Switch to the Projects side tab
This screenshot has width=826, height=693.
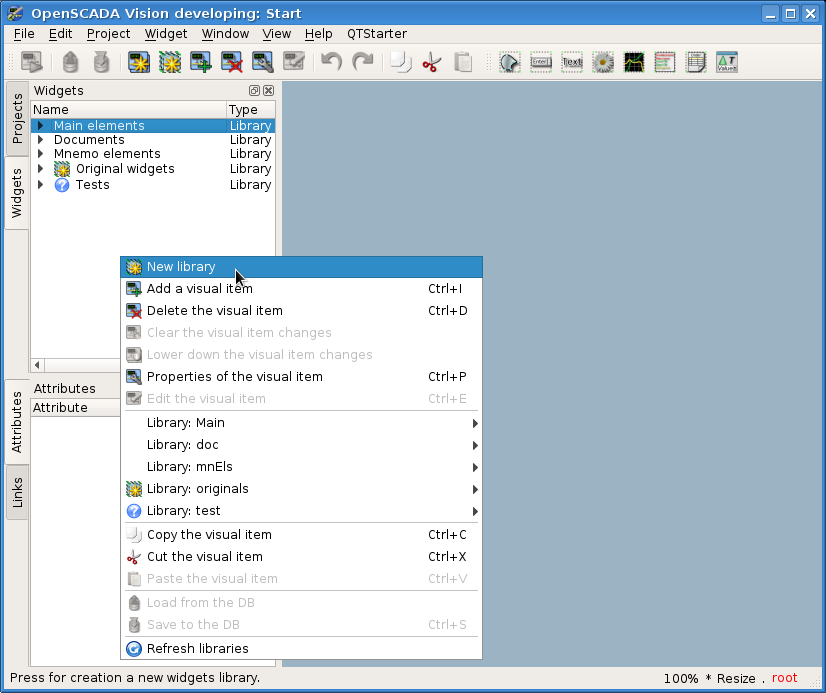pyautogui.click(x=17, y=118)
